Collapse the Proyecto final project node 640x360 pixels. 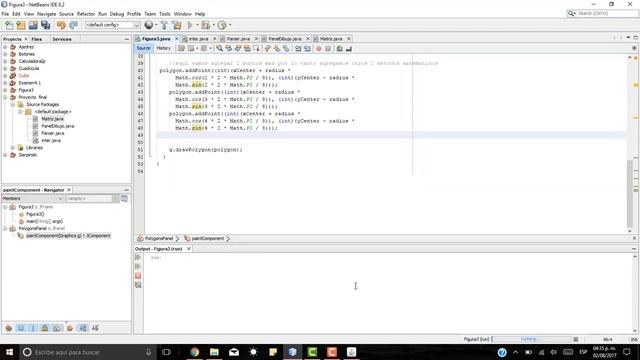point(5,97)
